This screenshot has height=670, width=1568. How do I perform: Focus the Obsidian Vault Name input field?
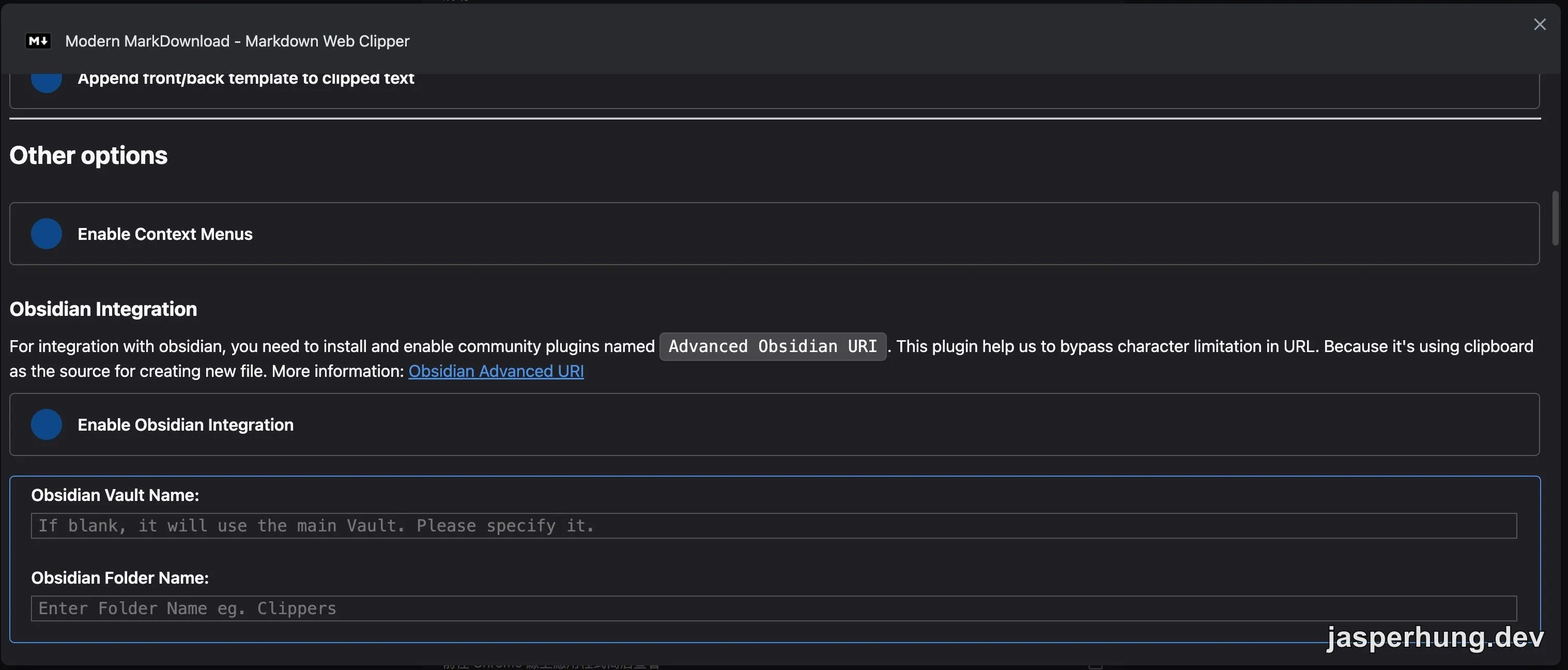point(774,526)
